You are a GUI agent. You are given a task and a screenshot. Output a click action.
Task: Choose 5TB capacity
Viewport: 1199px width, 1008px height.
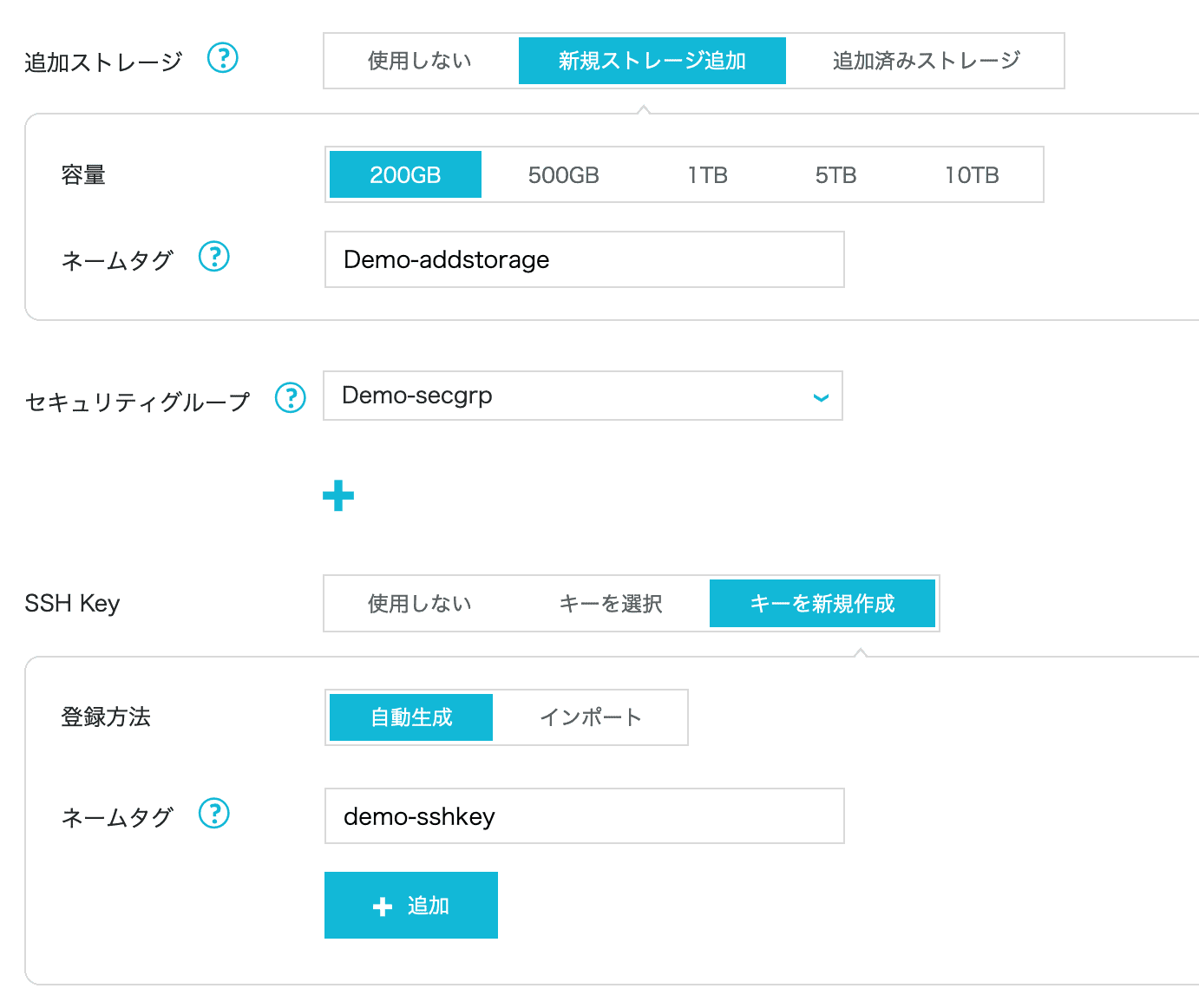point(835,174)
